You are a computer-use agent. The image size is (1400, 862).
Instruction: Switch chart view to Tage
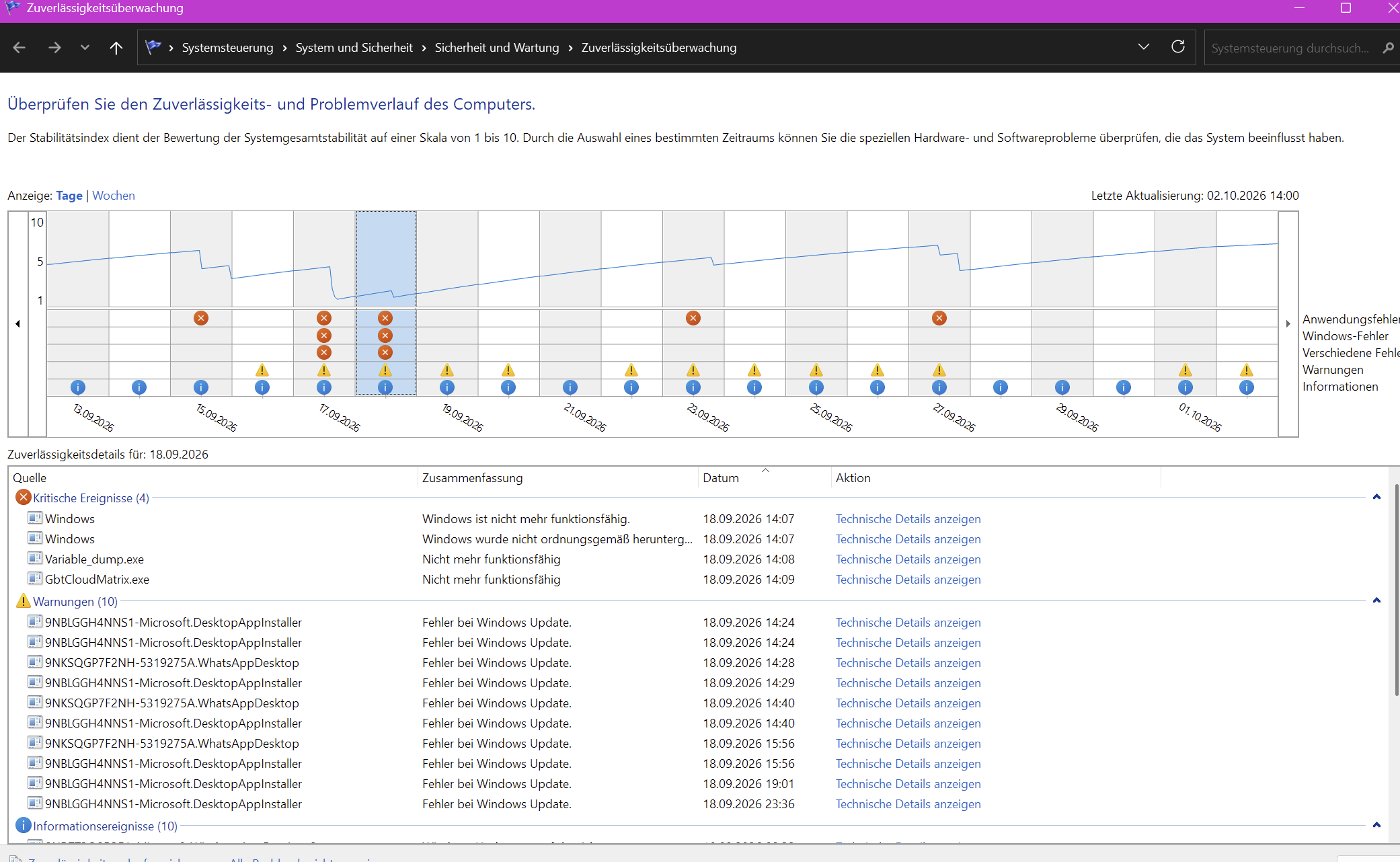point(69,196)
